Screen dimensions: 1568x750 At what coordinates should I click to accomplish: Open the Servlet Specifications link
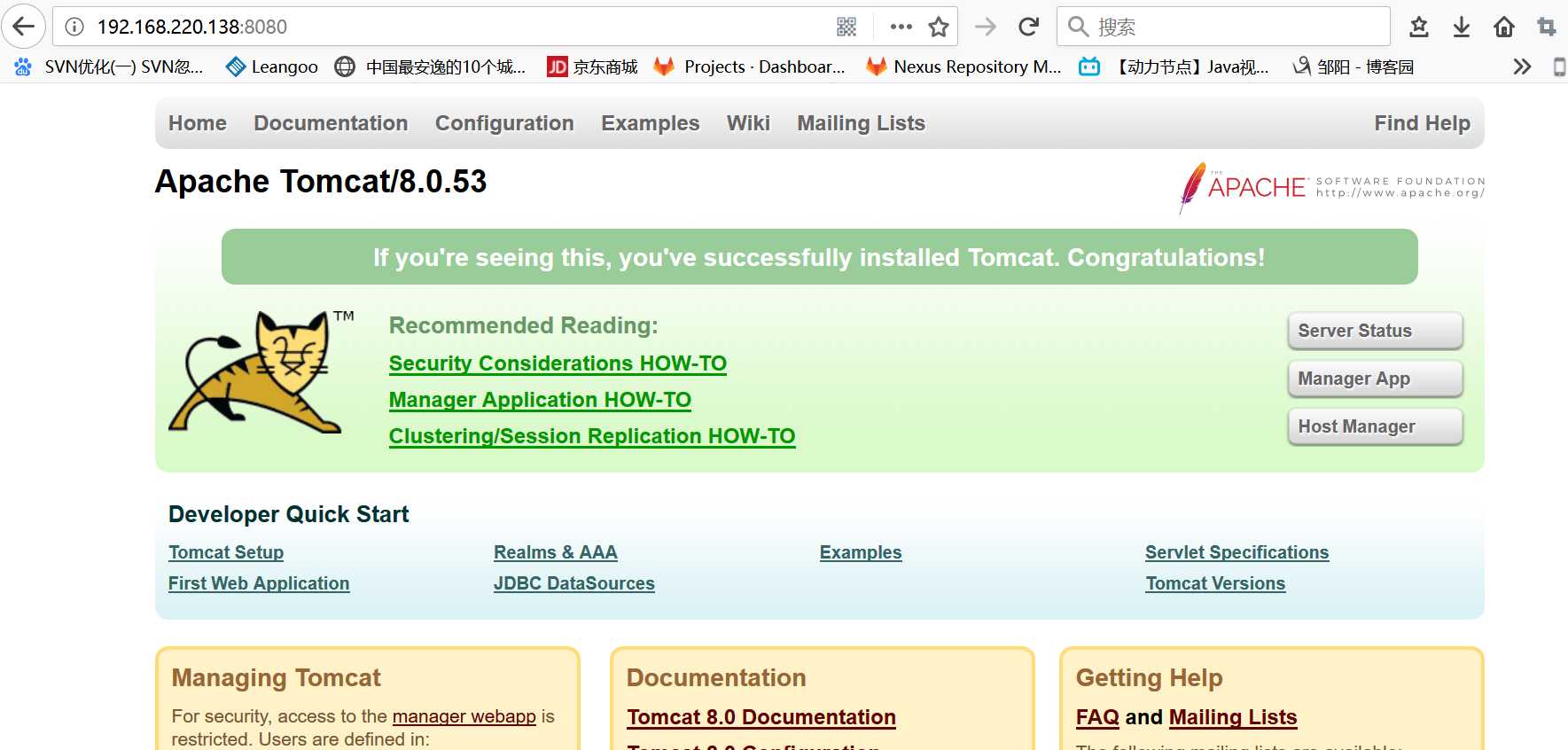tap(1236, 552)
